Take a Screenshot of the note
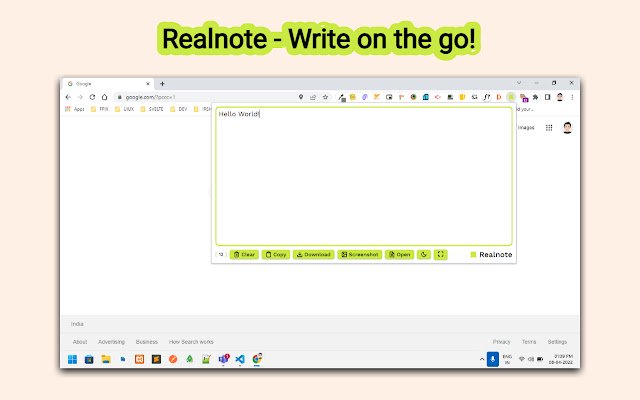Viewport: 640px width, 400px height. tap(360, 255)
